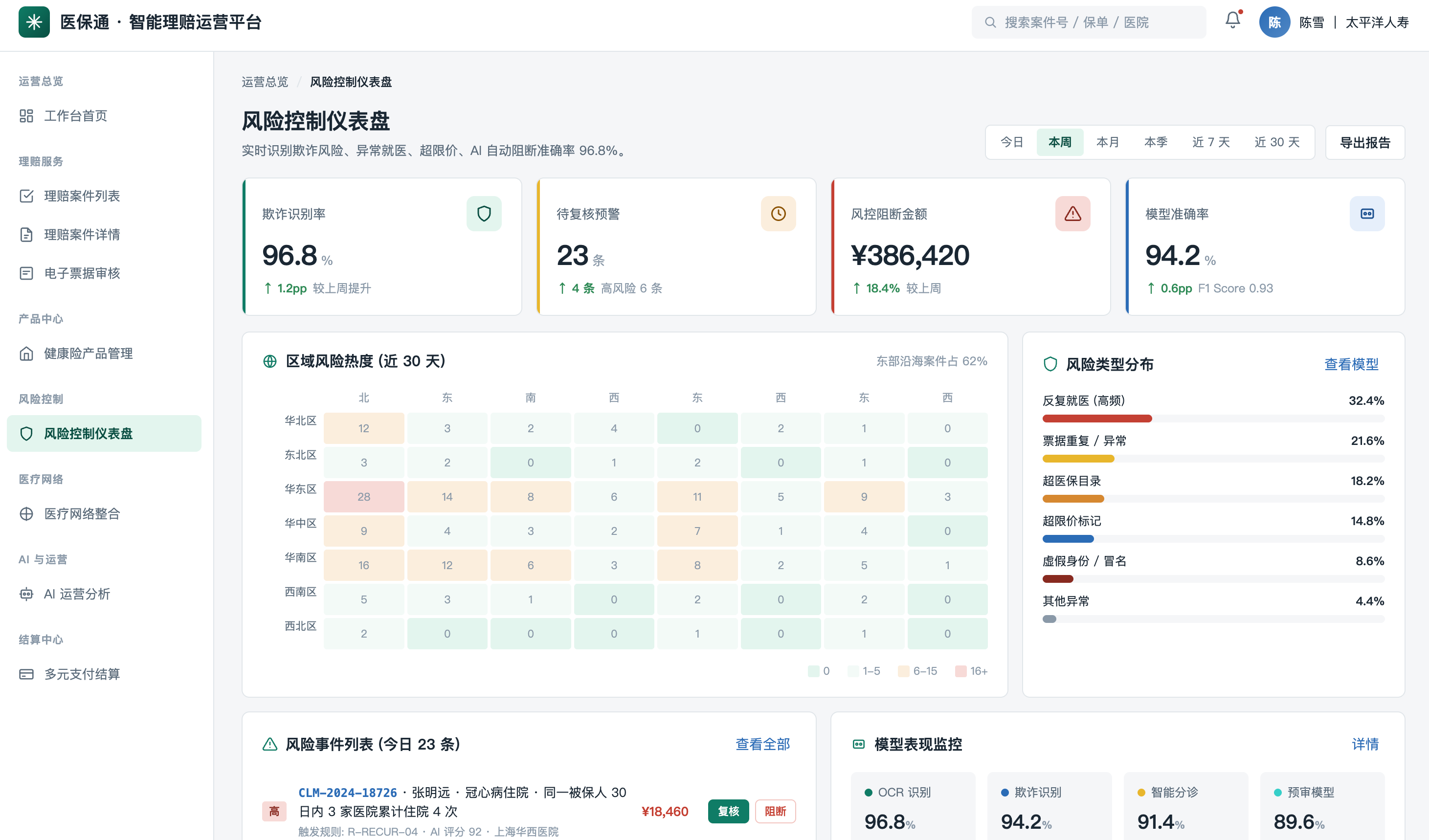This screenshot has width=1429, height=840.
Task: Click the triangle icon beside 风险事件列表
Action: 270,744
